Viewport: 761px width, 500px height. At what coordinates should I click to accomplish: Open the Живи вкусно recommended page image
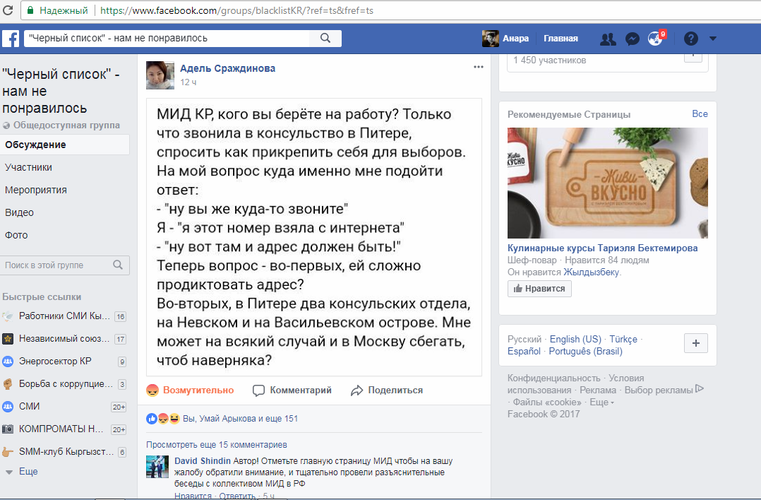click(x=607, y=183)
